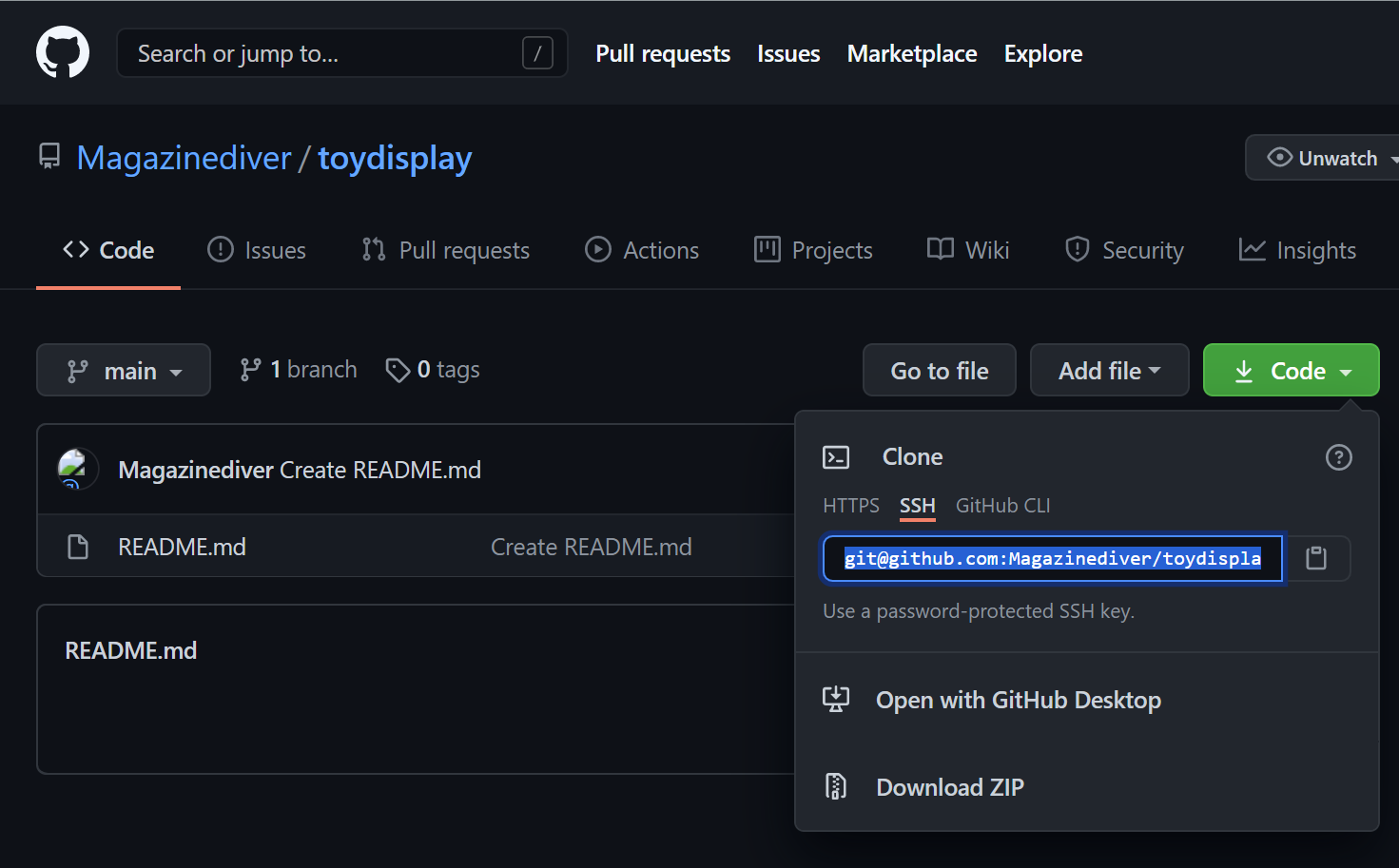1399x868 pixels.
Task: Open the Explore page
Action: pyautogui.click(x=1043, y=53)
